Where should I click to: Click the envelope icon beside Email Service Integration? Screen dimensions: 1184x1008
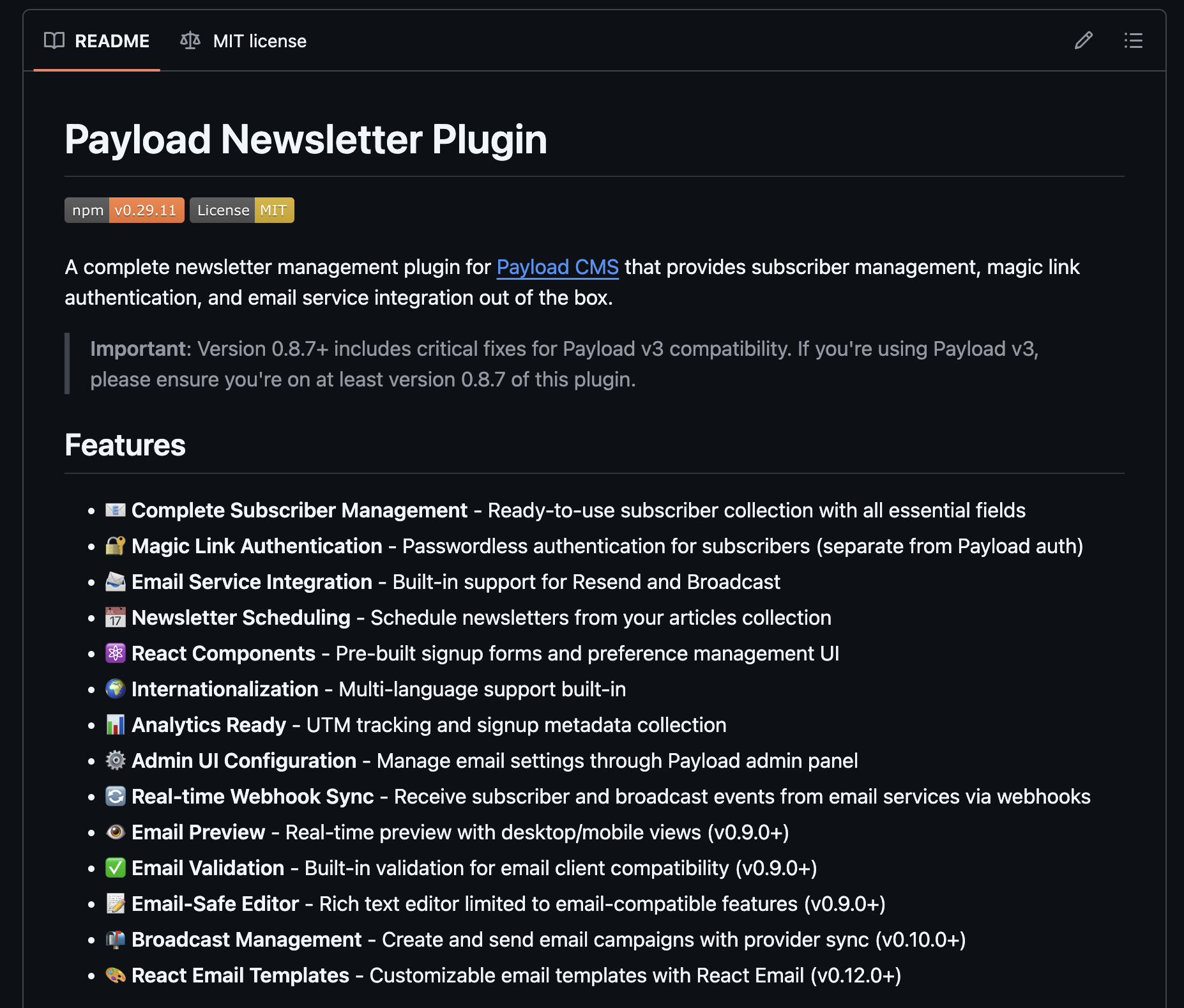[115, 581]
